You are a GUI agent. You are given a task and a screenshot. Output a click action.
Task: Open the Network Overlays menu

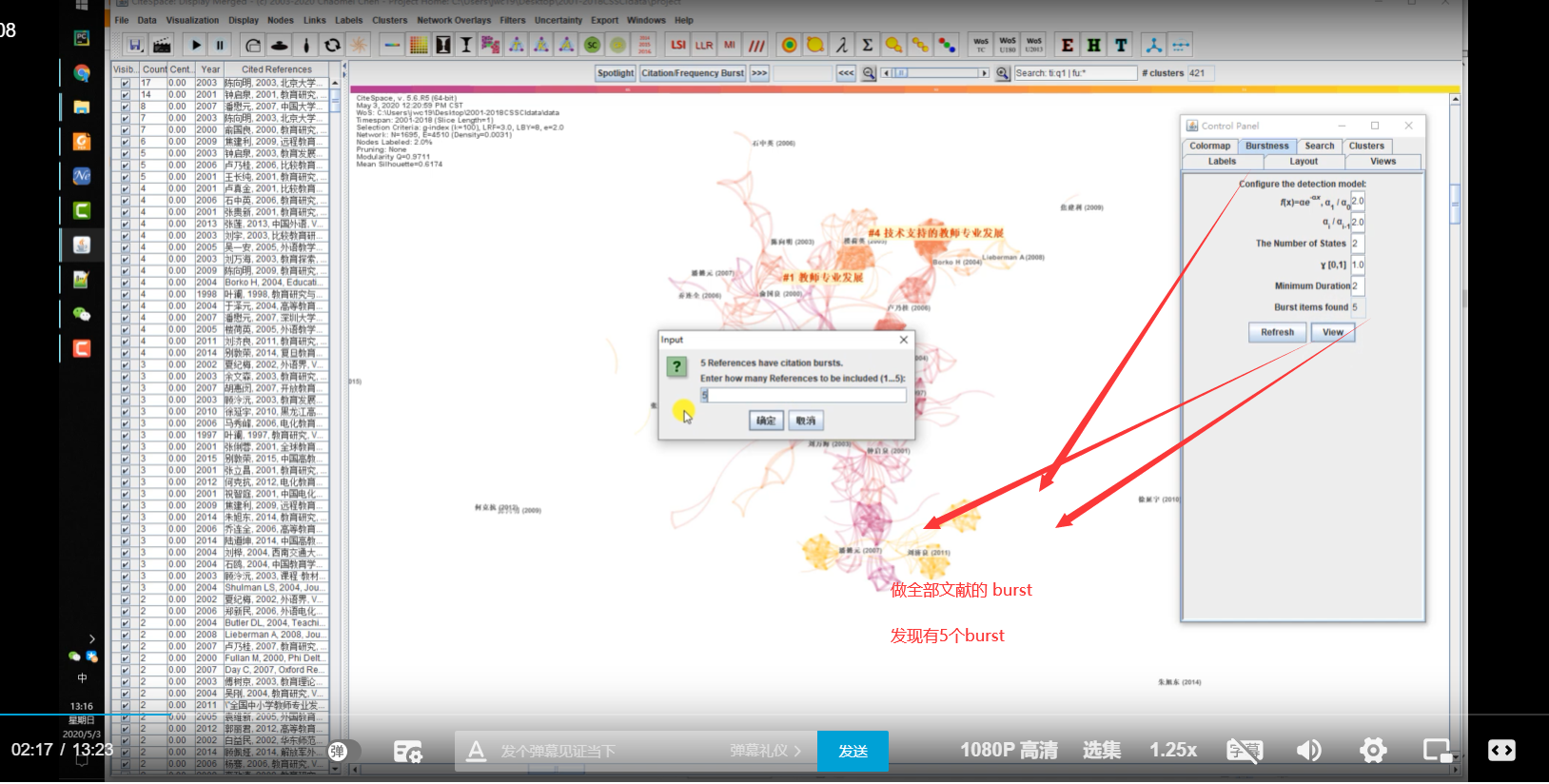(x=454, y=20)
